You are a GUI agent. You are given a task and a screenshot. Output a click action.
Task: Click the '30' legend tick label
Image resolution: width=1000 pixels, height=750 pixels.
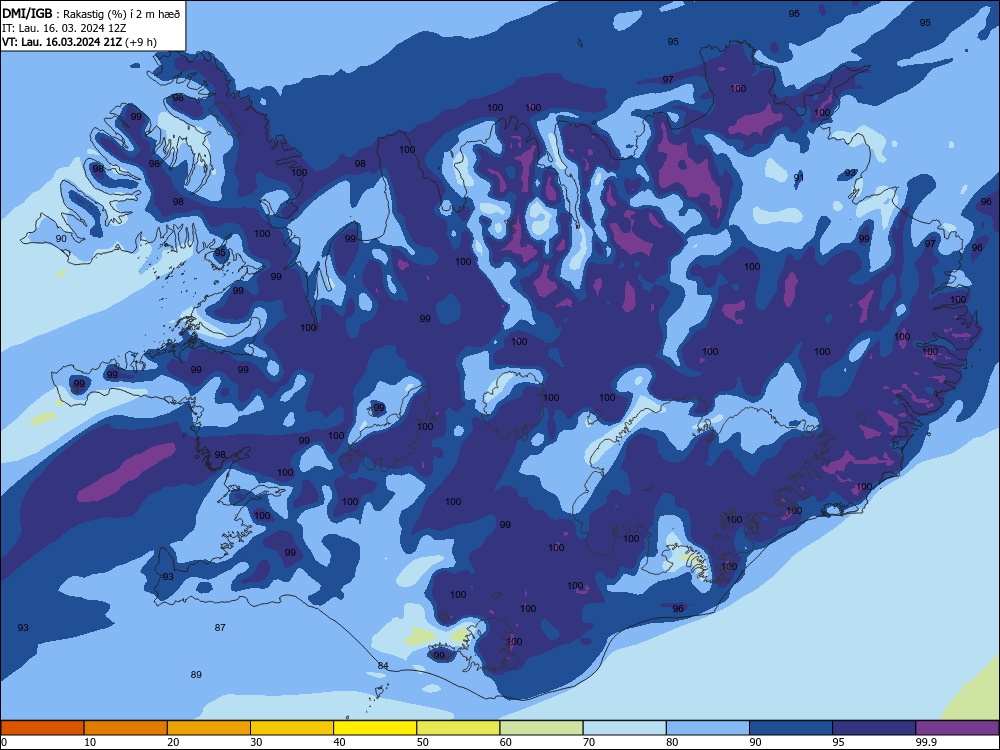coord(256,742)
